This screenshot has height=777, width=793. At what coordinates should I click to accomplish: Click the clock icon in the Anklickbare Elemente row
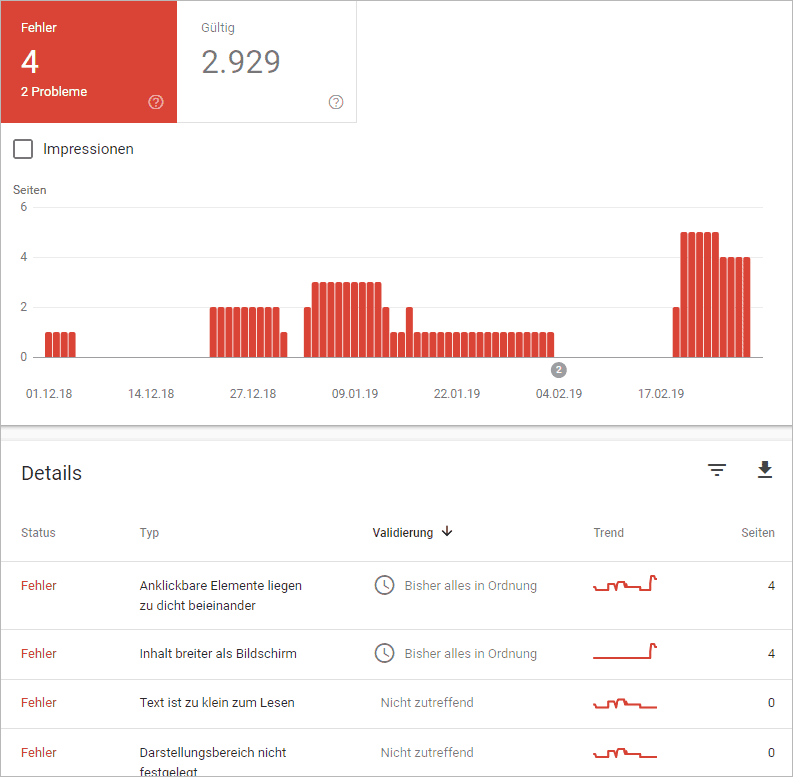(x=384, y=585)
